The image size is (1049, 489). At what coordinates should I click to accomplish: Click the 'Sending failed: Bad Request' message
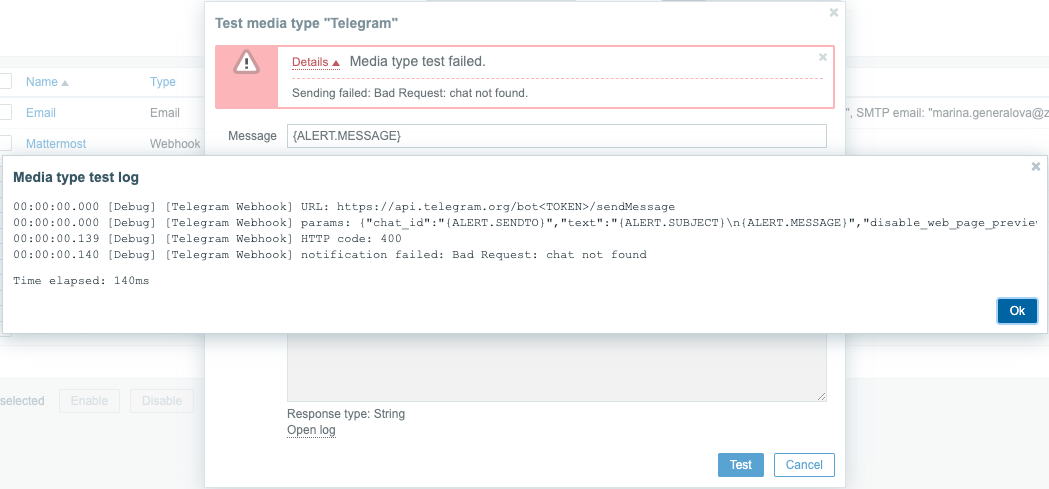pos(410,93)
